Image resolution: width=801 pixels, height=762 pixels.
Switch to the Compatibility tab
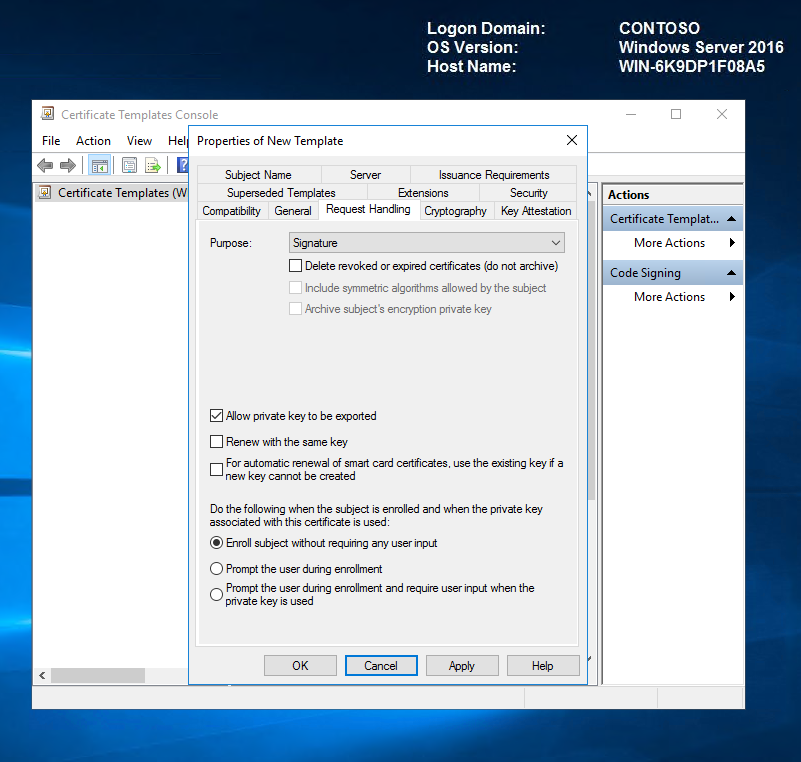point(231,211)
